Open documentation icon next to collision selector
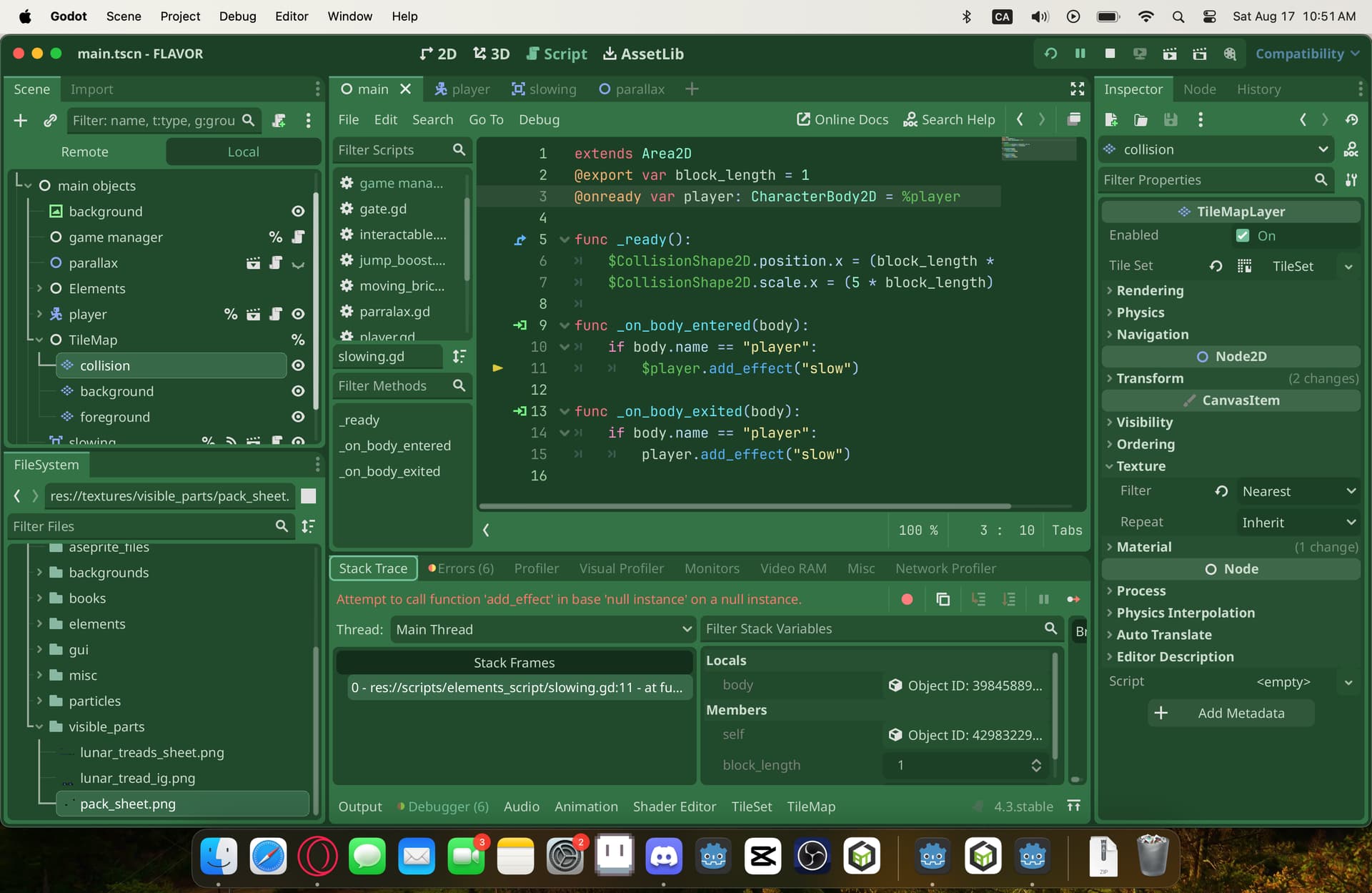The height and width of the screenshot is (893, 1372). click(1351, 149)
